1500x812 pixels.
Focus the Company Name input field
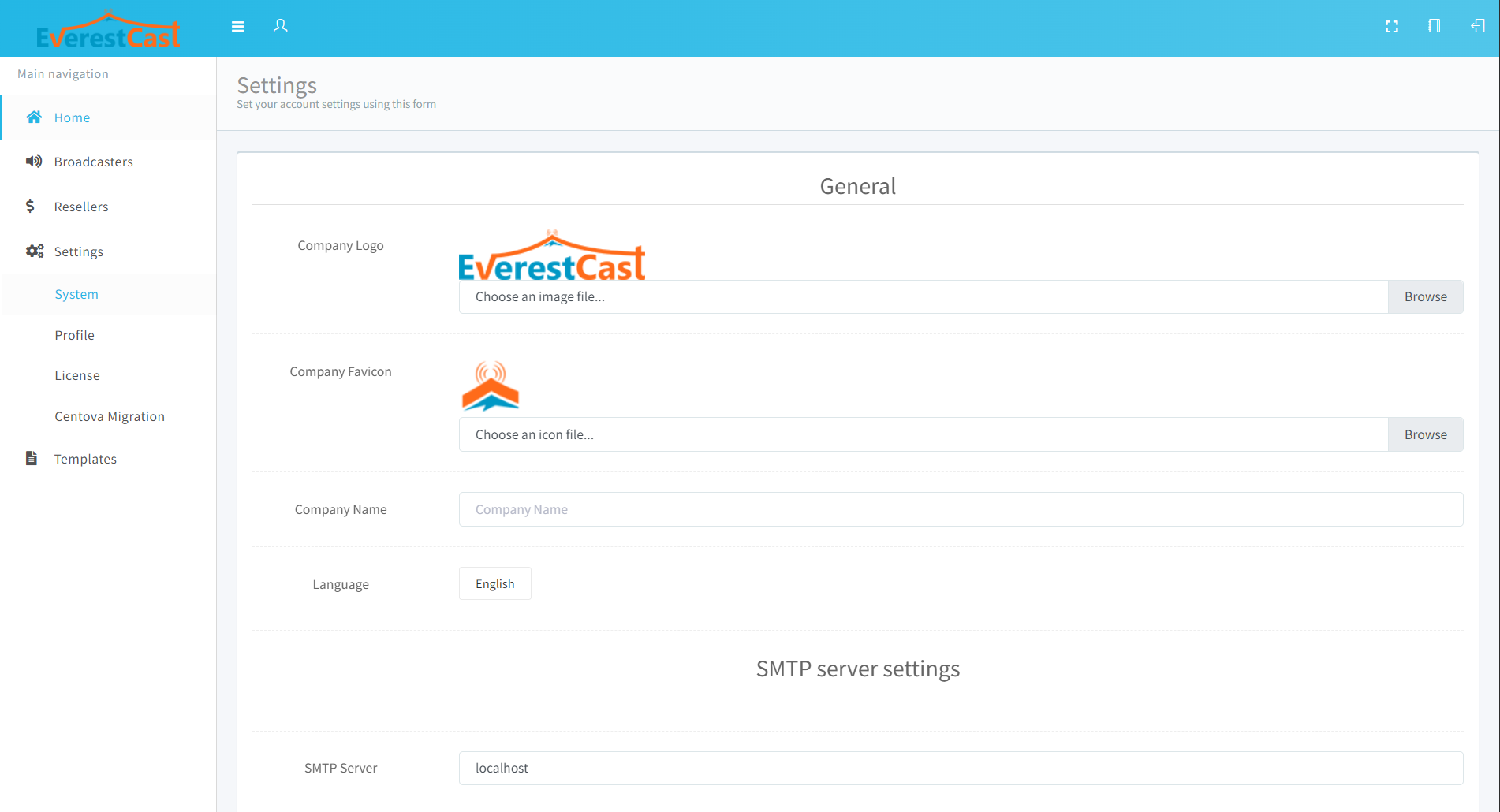(x=961, y=509)
